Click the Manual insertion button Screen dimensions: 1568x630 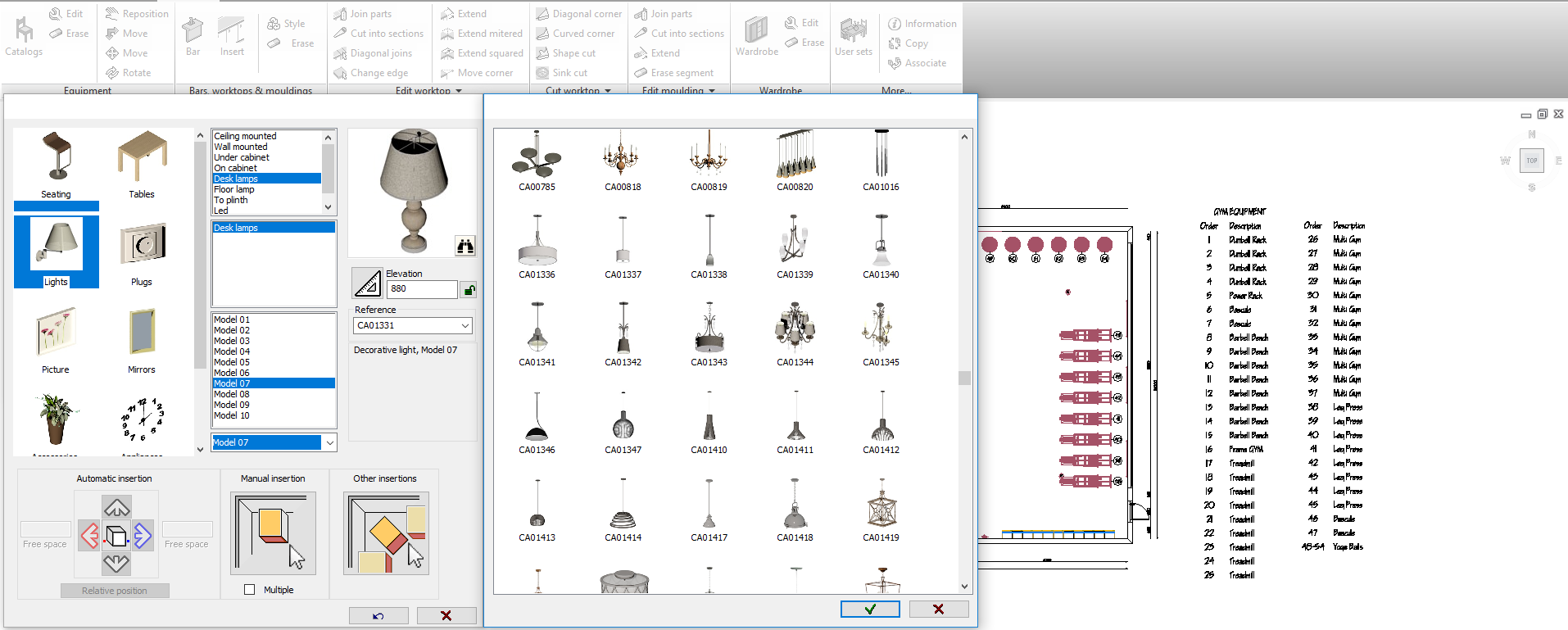coord(273,533)
